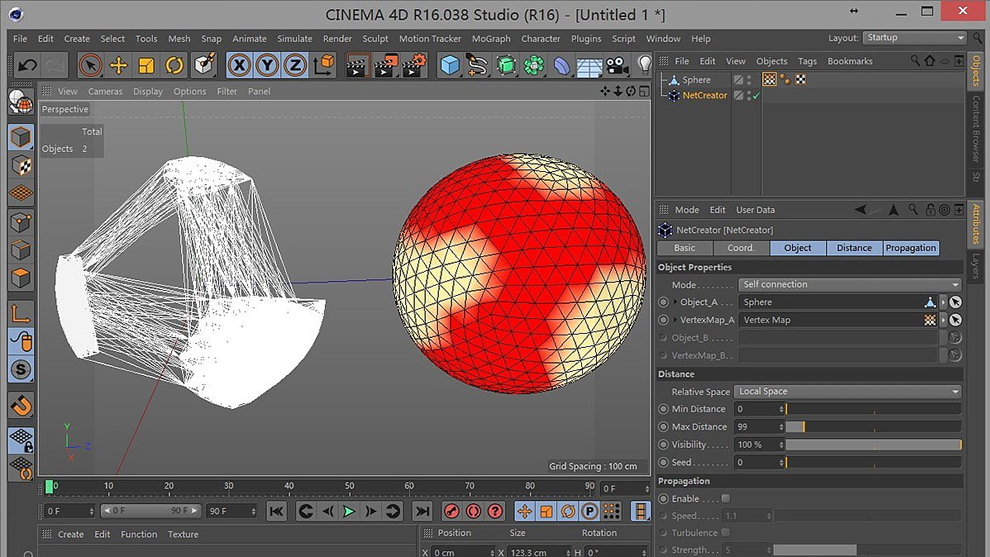Viewport: 990px width, 557px height.
Task: Select Sphere in Object Manager
Action: tap(696, 80)
